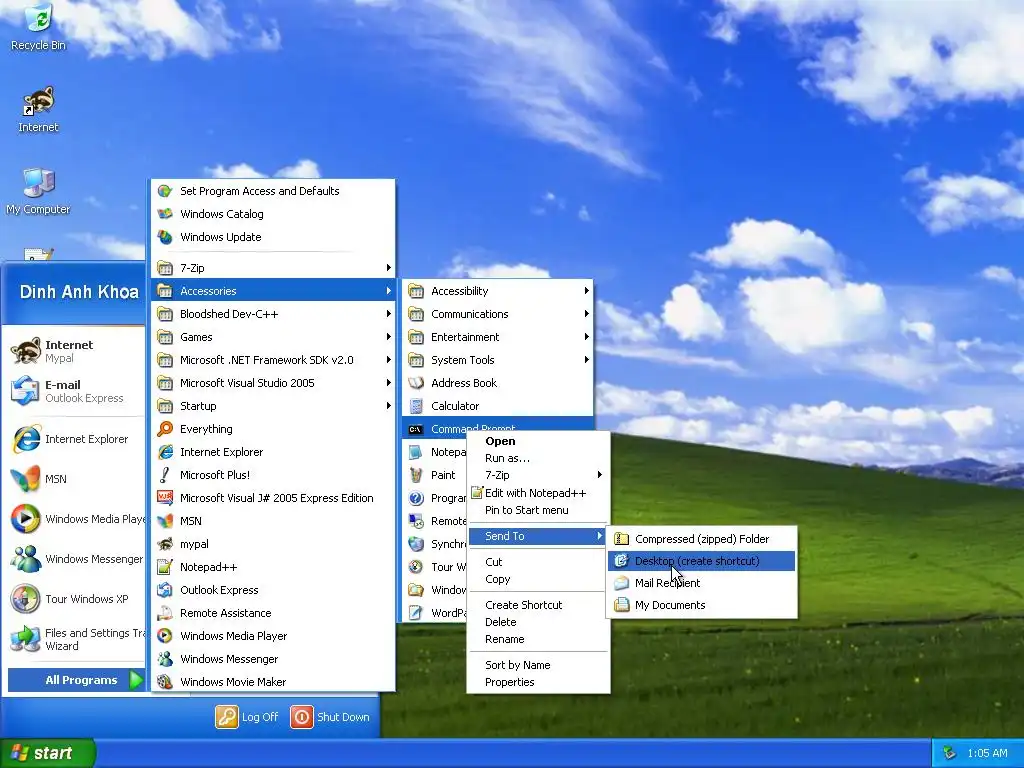
Task: Click Internet Explorer in Start menu left pane
Action: click(x=75, y=439)
